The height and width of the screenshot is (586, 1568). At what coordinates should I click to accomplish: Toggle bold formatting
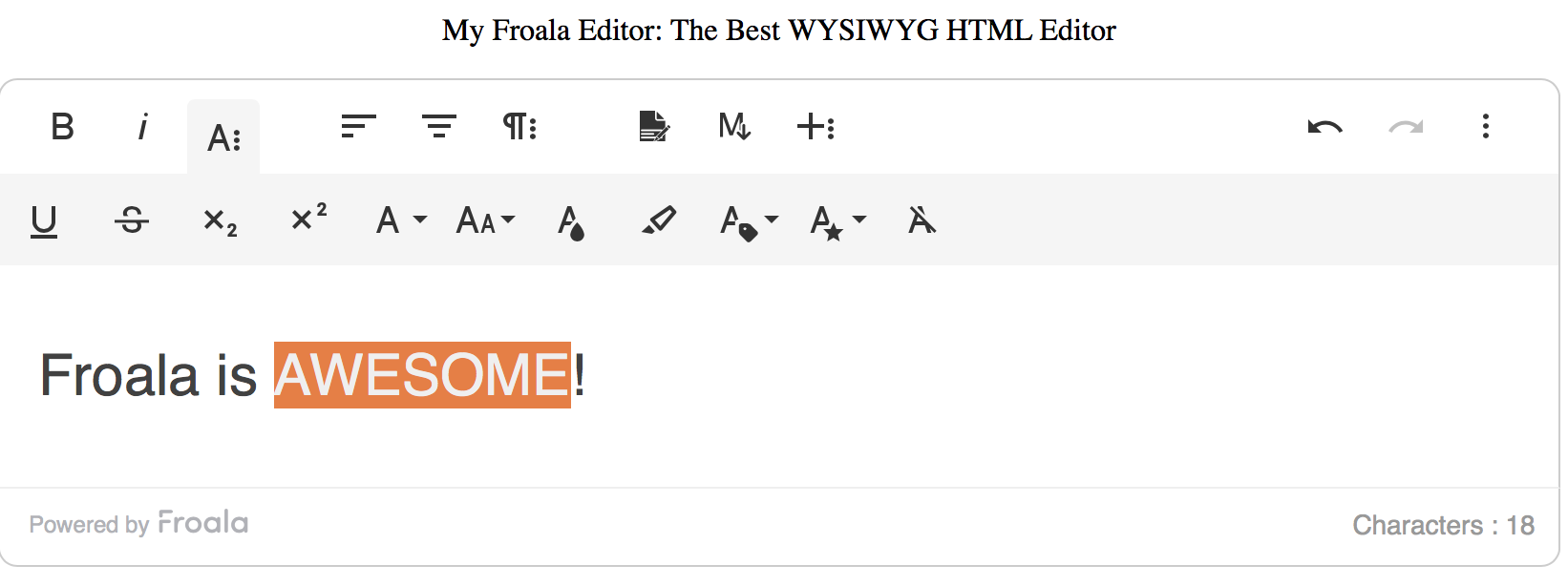(x=62, y=127)
